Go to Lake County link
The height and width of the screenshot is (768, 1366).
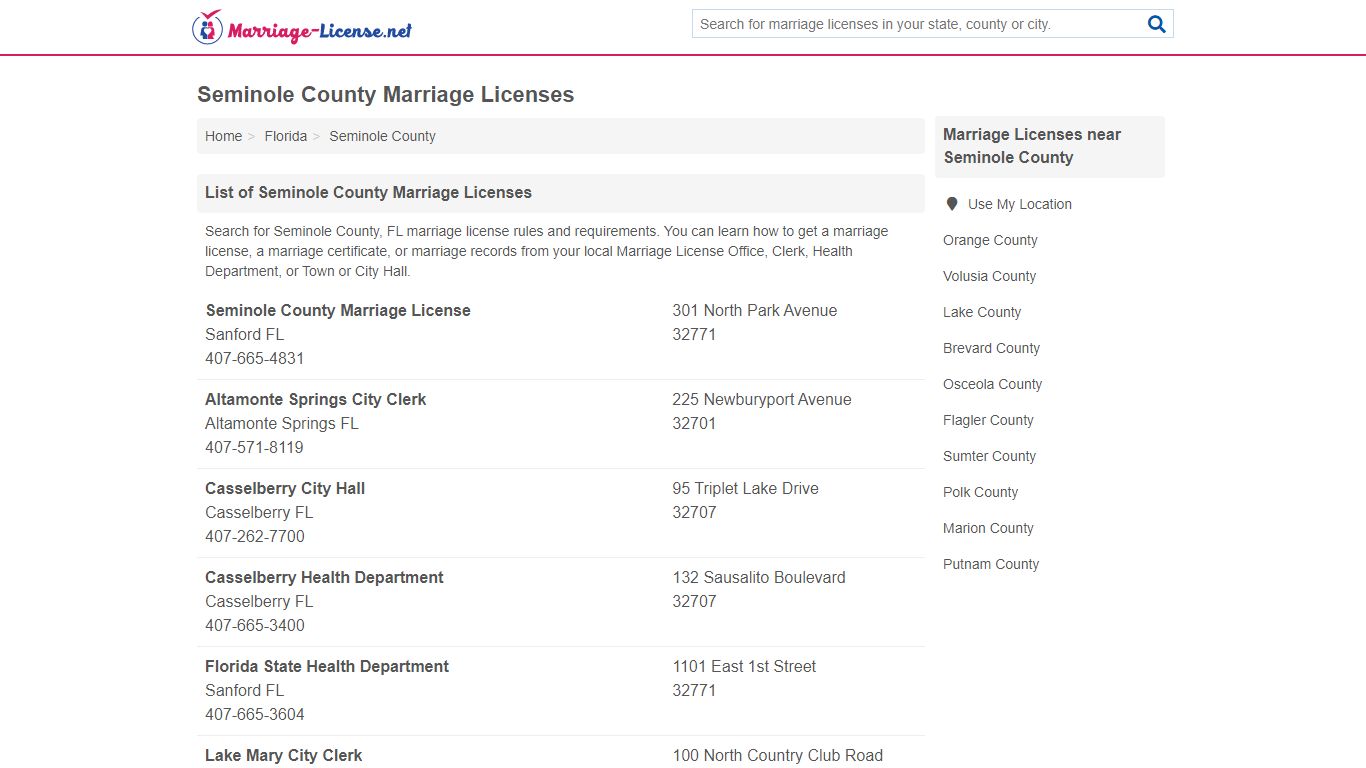(x=982, y=312)
